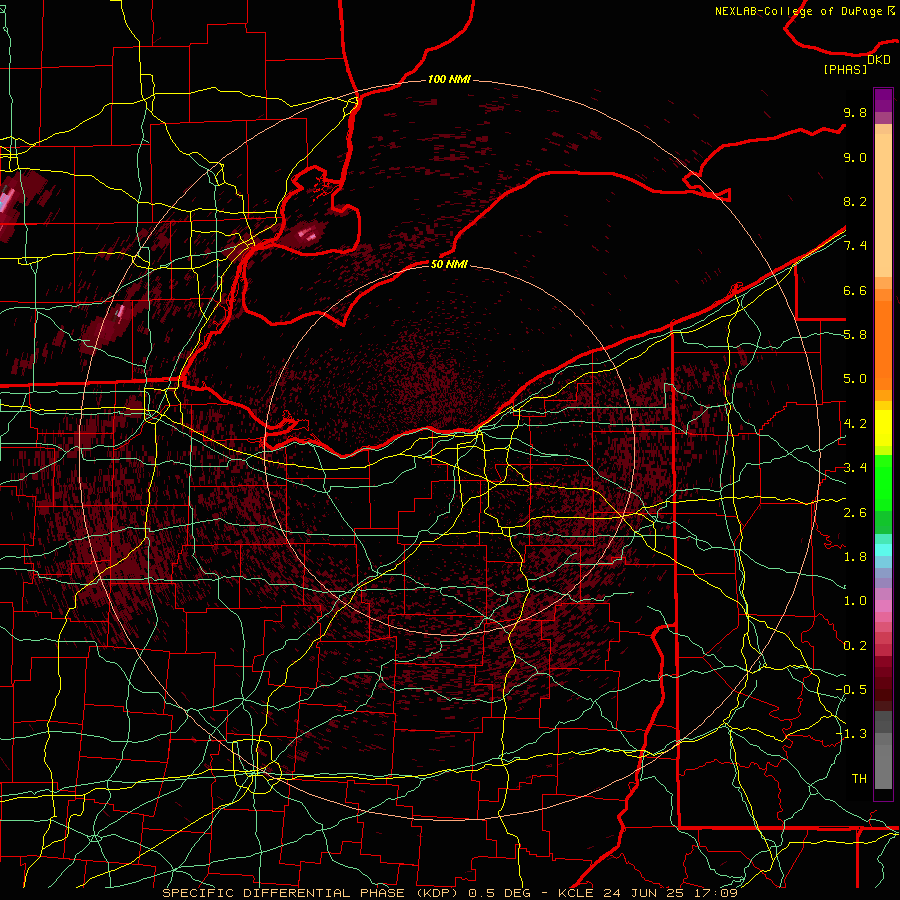The image size is (900, 900).
Task: Click the KCLE station identifier in caption
Action: [x=578, y=893]
